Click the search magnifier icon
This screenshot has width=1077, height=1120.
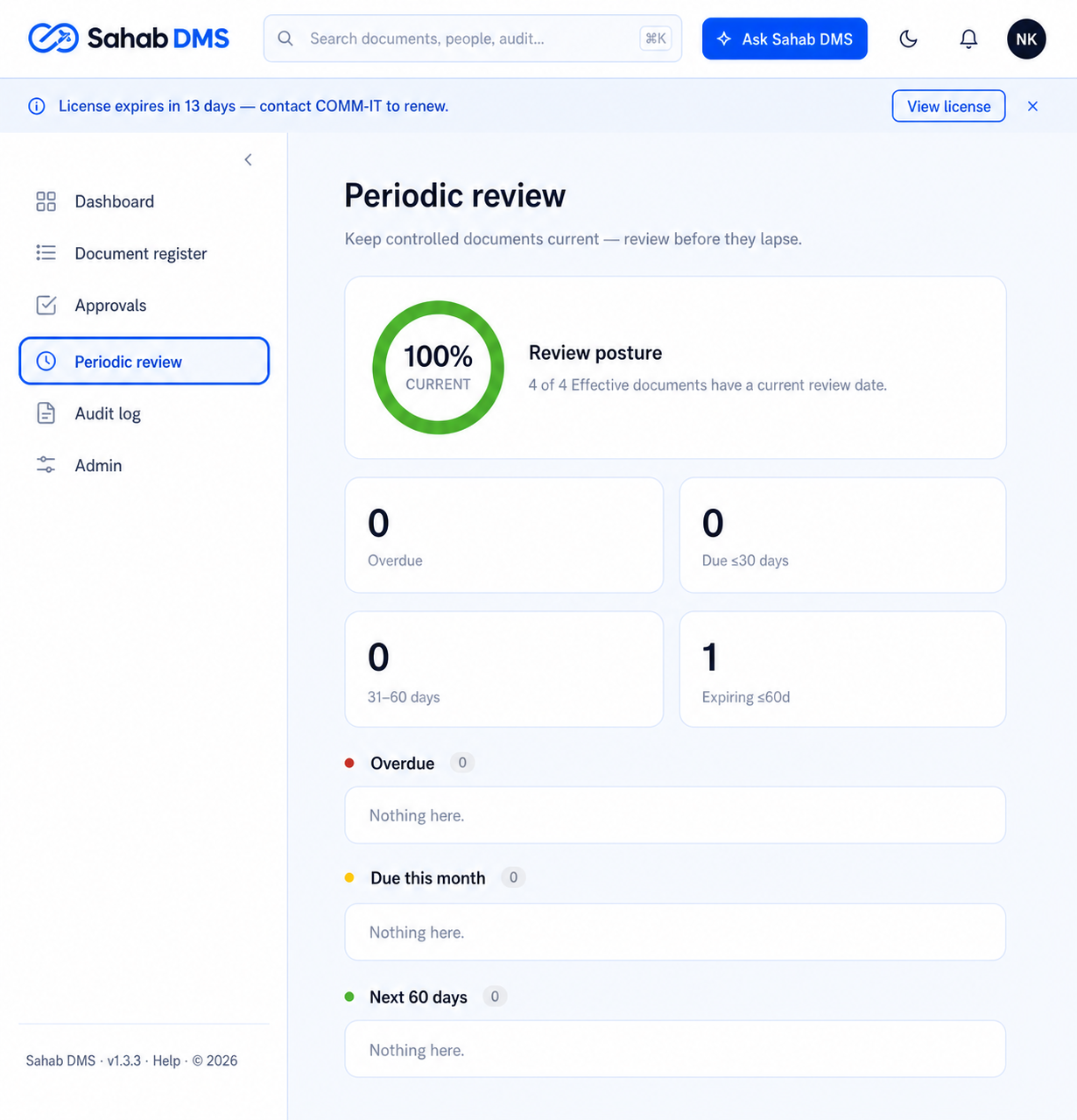click(x=285, y=39)
